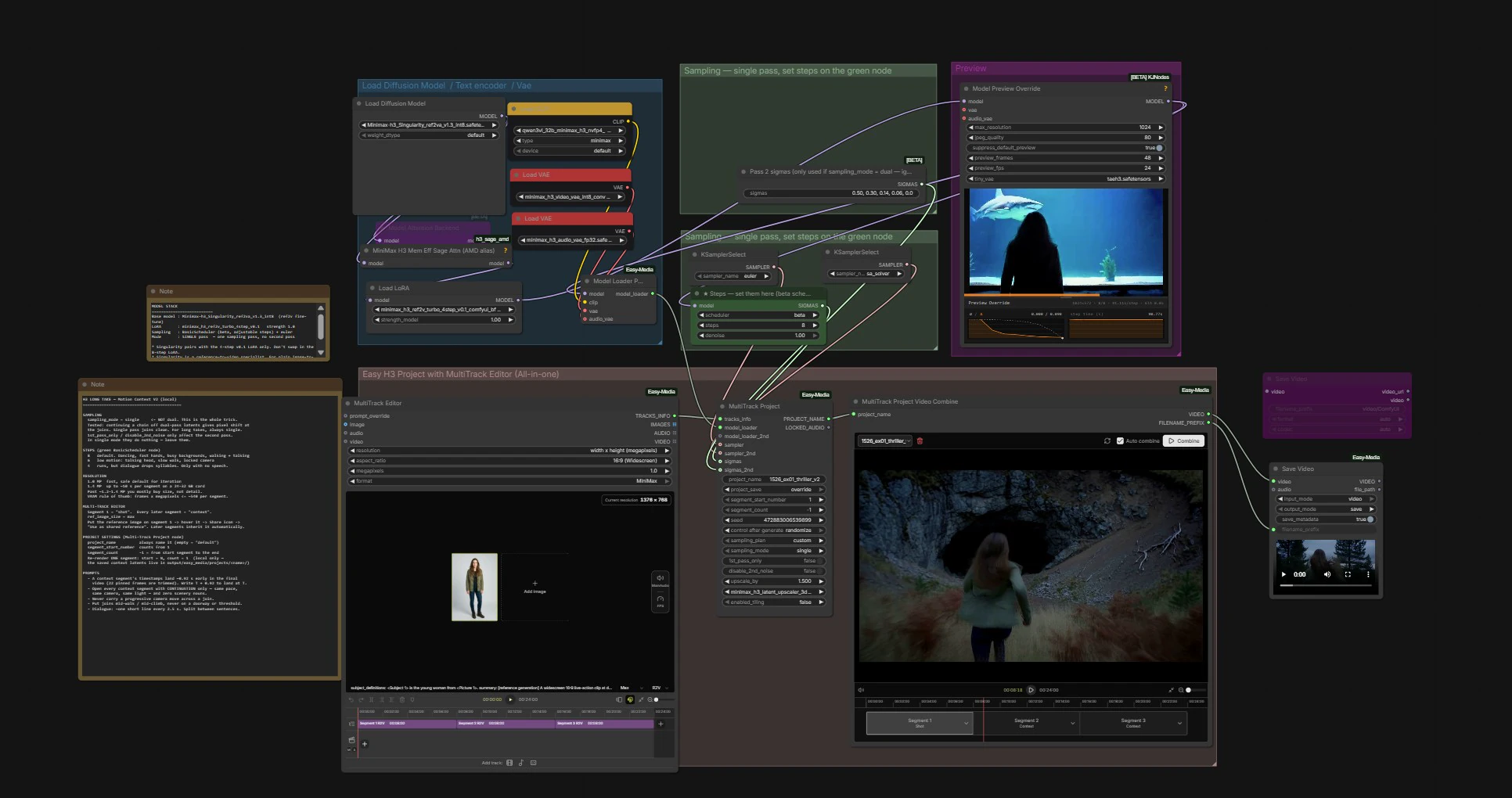Screen dimensions: 1512x798
Task: Expand Segment 3 Context chevron
Action: (x=1179, y=723)
